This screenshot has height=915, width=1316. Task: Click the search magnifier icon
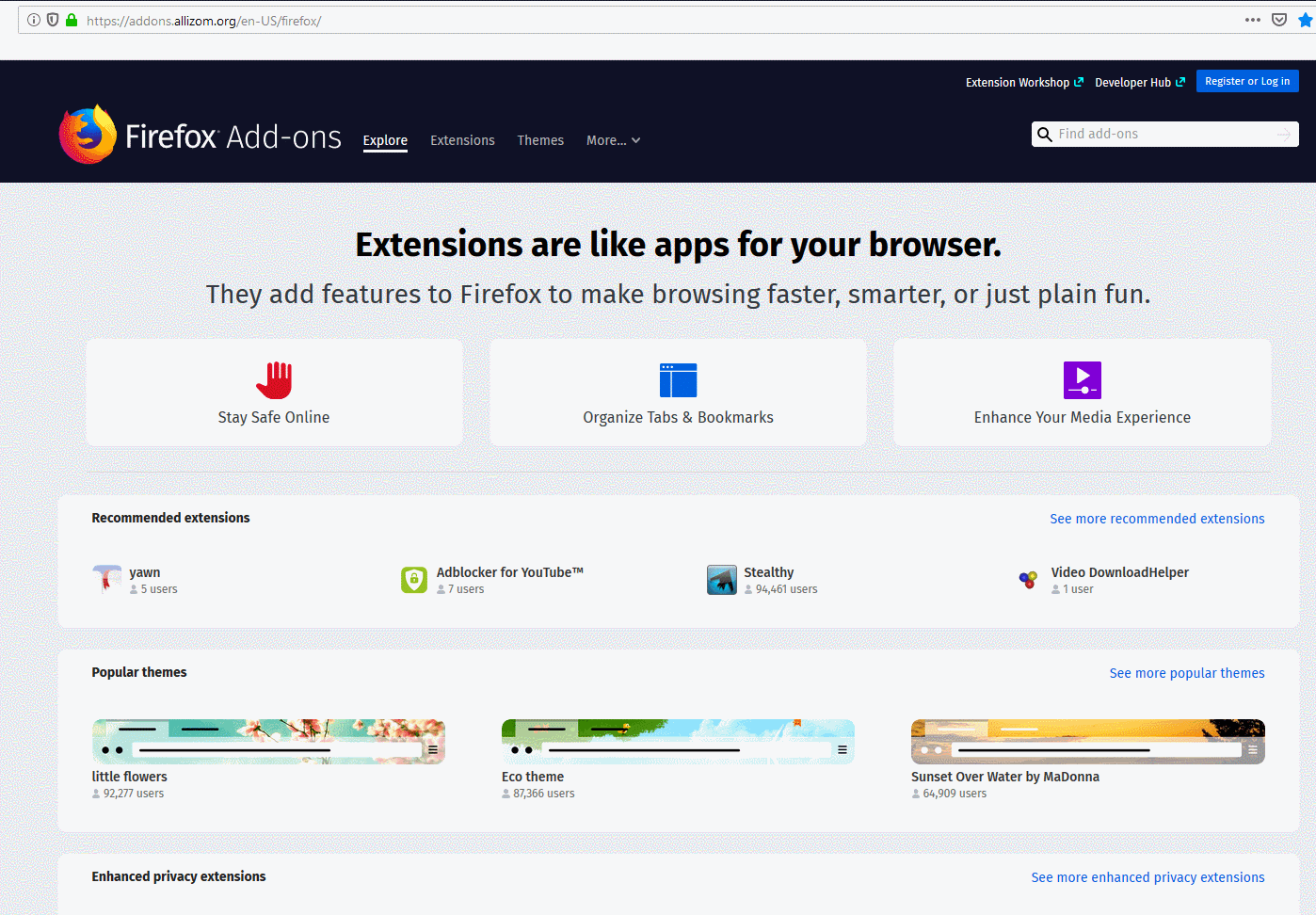[1045, 135]
